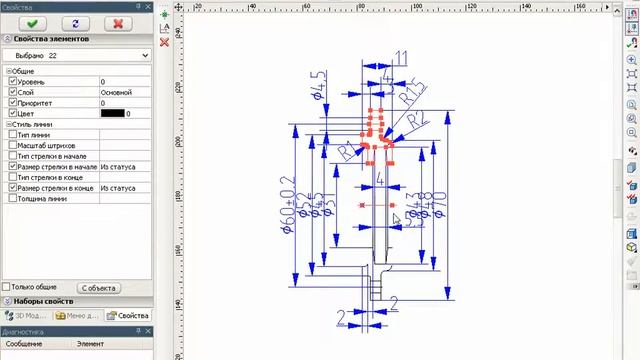Click the black-white palette icon
The image size is (640, 360).
pyautogui.click(x=632, y=151)
